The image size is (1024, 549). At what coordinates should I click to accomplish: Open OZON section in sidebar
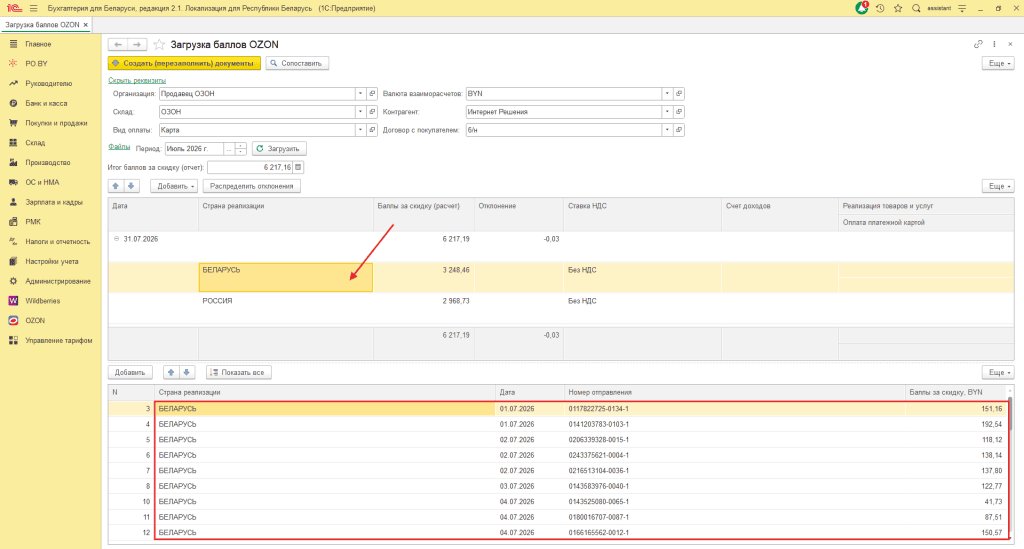coord(35,321)
